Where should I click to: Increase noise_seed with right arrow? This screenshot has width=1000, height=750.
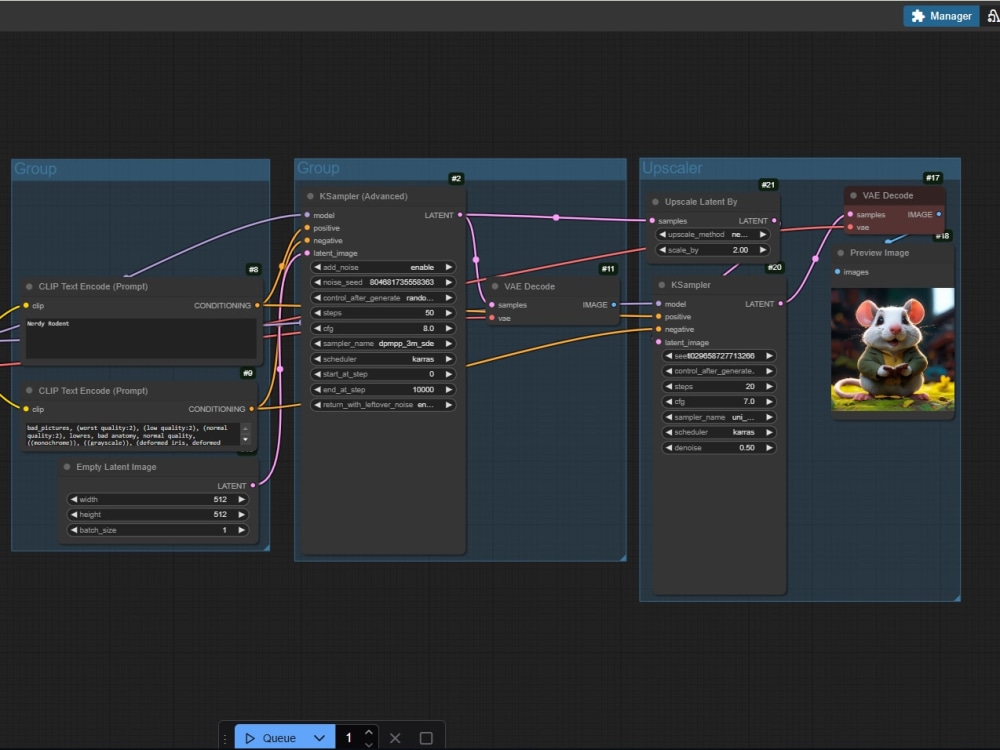point(448,283)
